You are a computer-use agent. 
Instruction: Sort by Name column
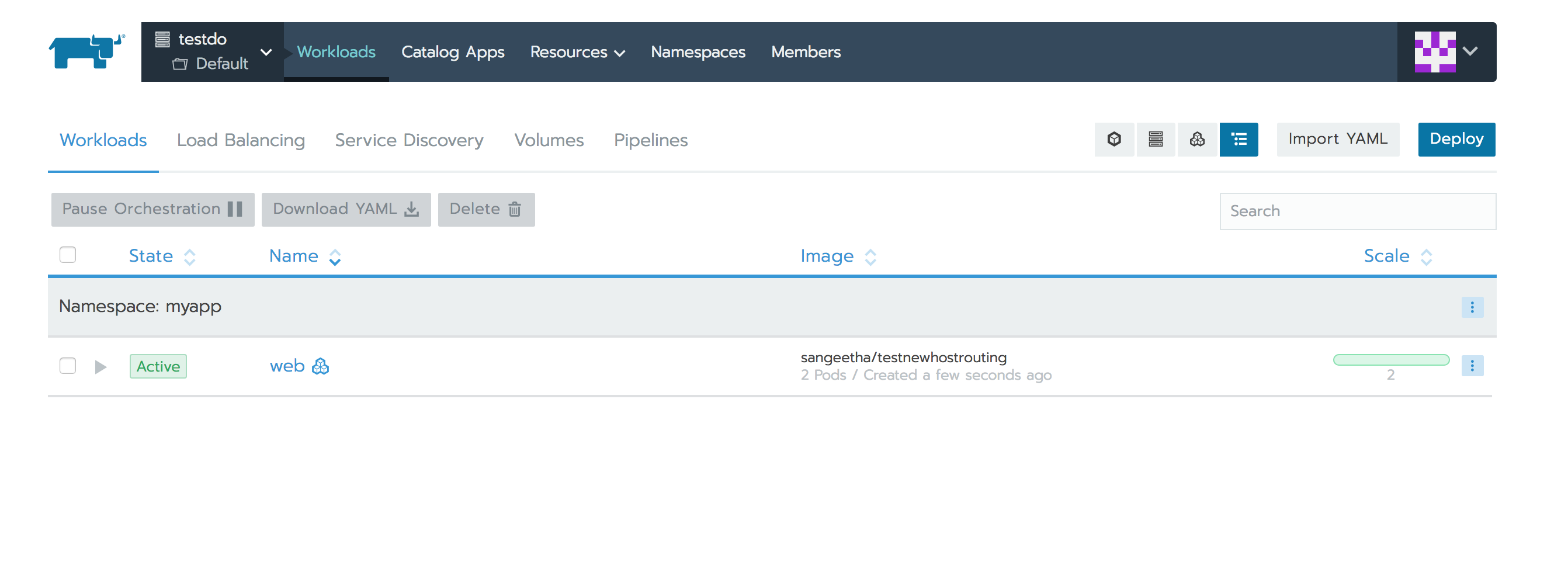305,256
